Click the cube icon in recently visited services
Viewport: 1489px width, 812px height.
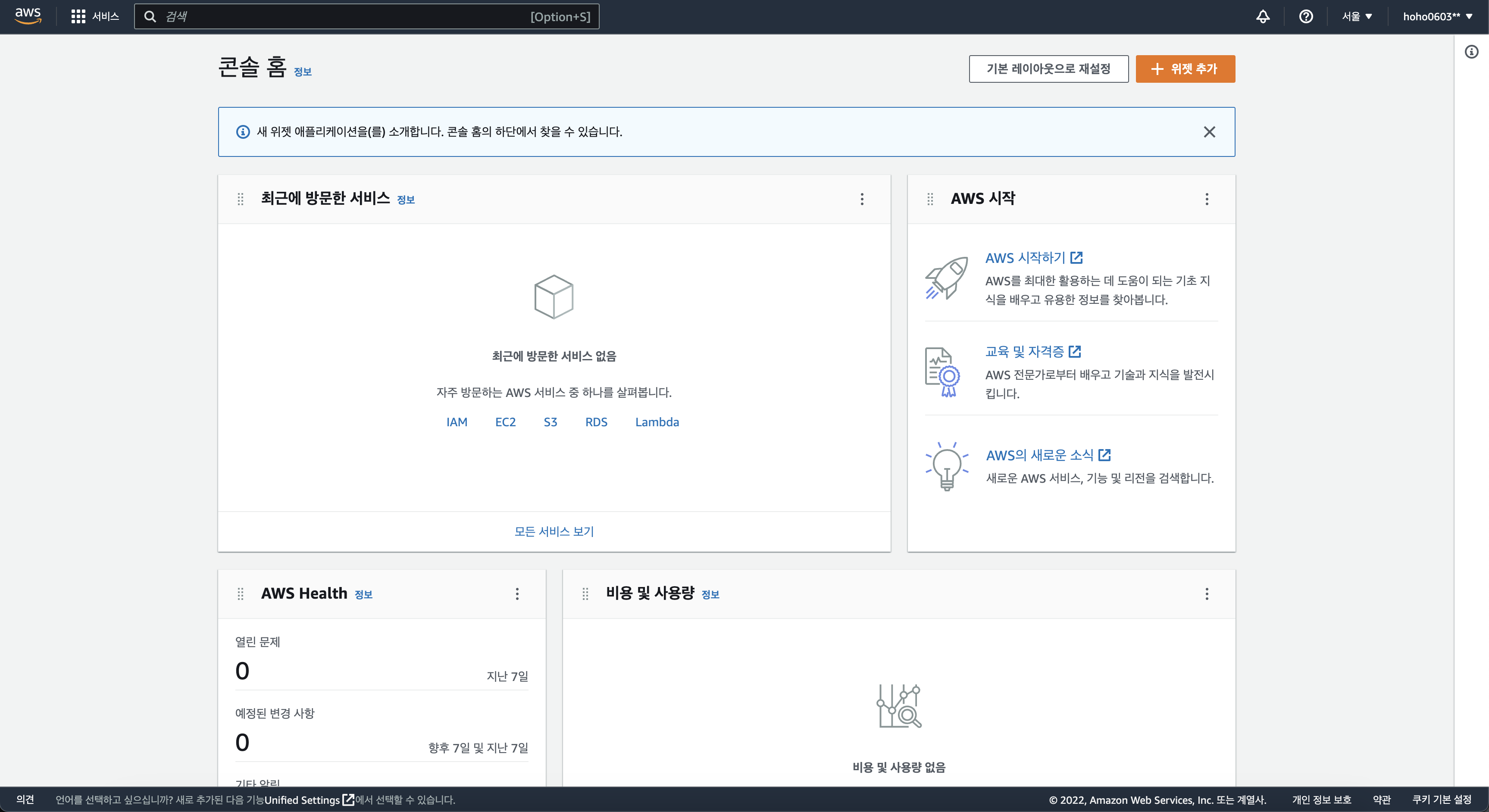point(554,297)
